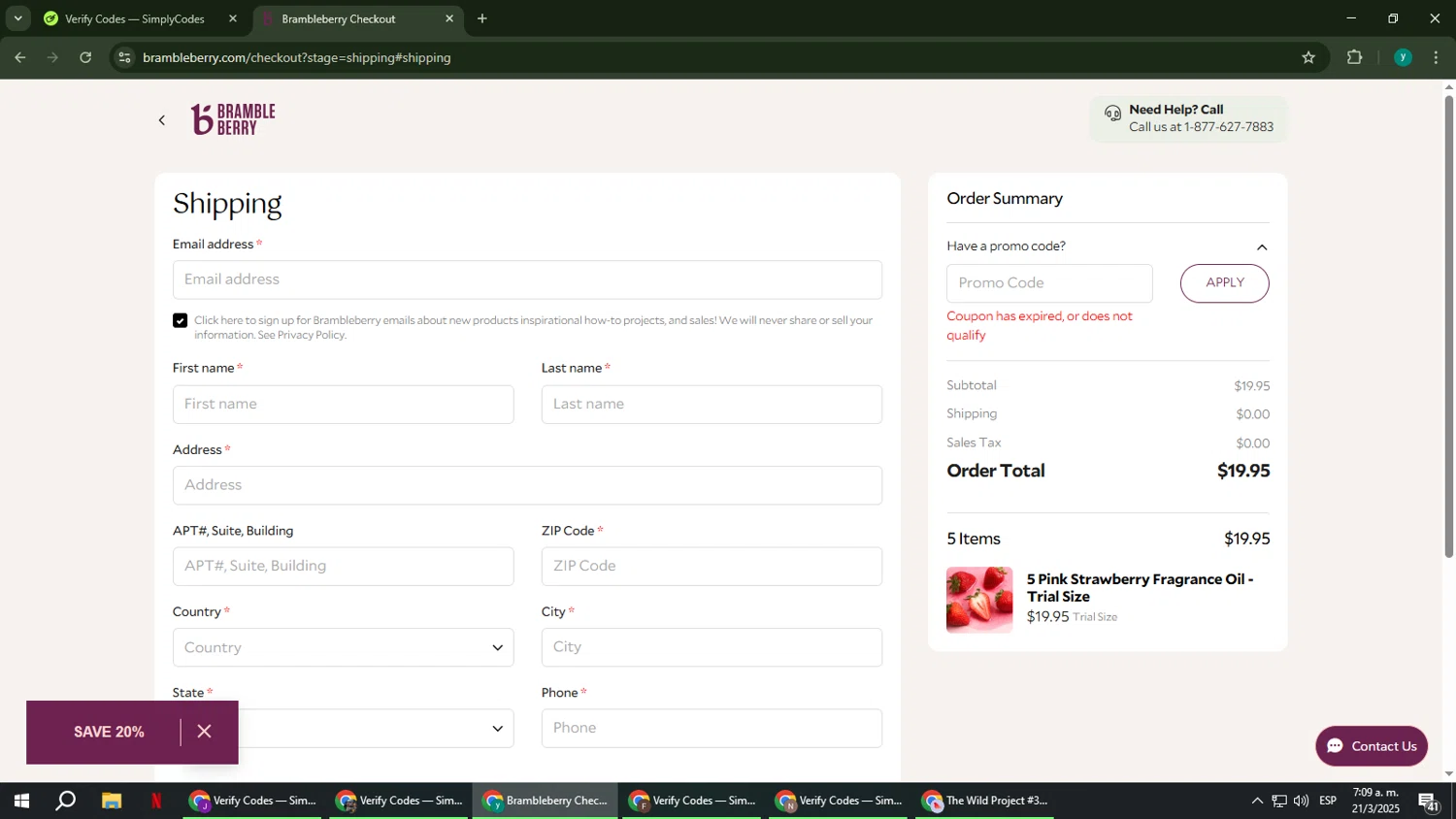Open the taskbar clock showing 7:09 a. m.

tap(1376, 801)
